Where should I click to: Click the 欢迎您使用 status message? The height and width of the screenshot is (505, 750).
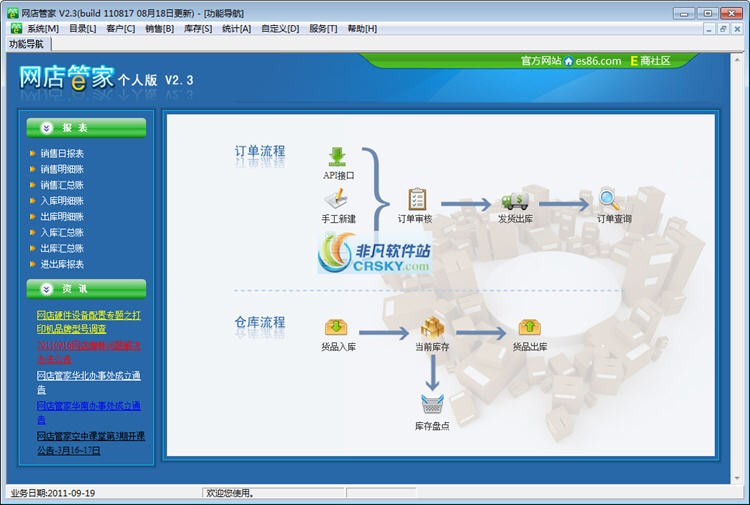(x=274, y=493)
